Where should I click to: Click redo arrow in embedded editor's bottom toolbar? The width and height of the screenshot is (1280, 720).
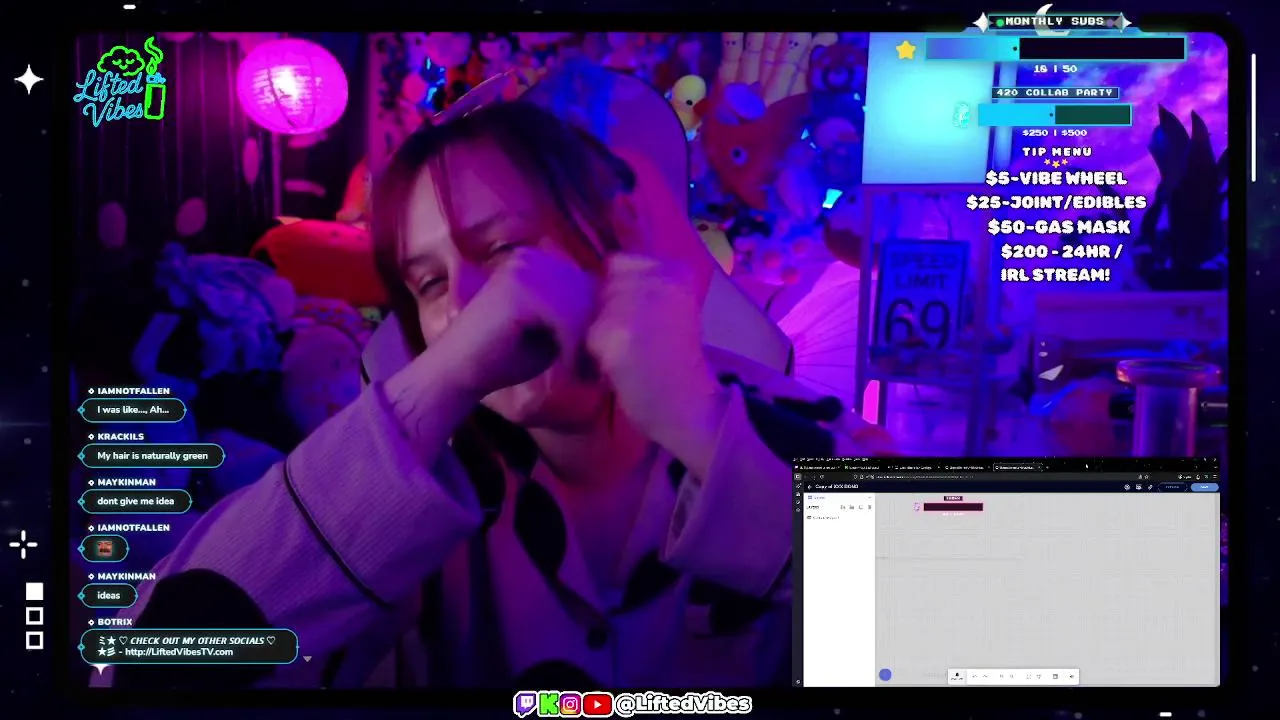985,676
